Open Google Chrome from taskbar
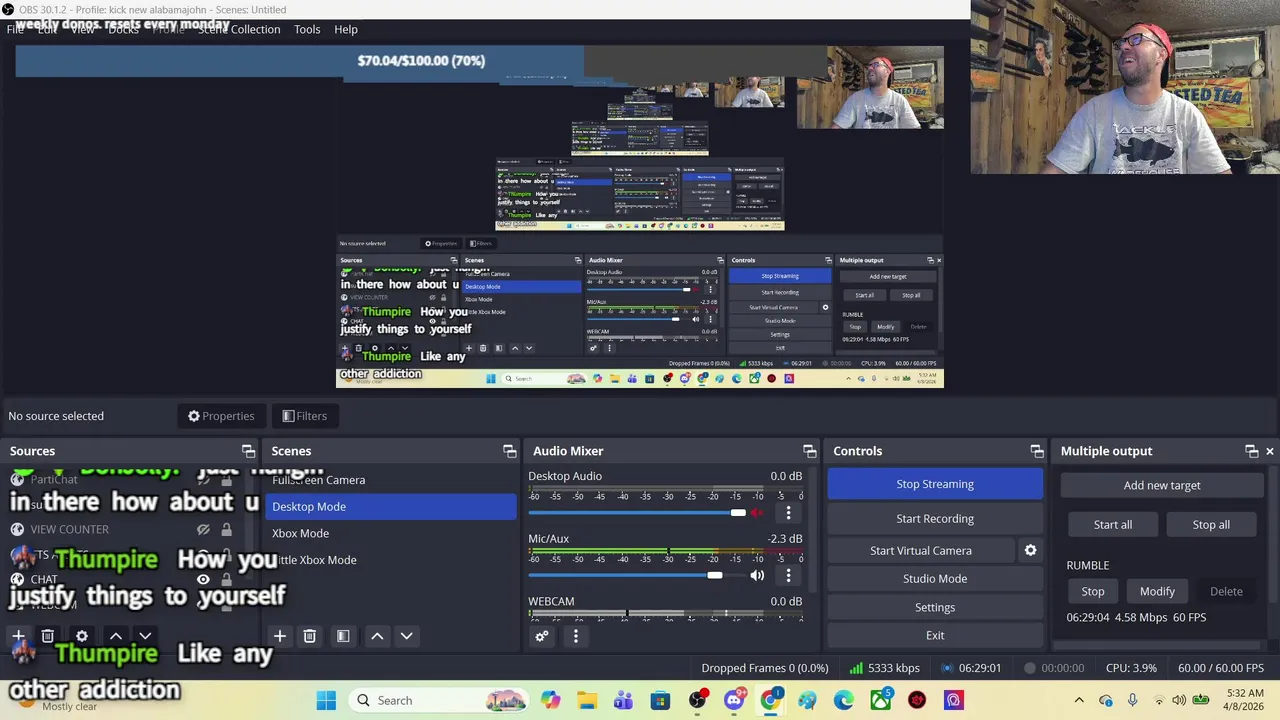This screenshot has height=720, width=1280. [x=770, y=700]
